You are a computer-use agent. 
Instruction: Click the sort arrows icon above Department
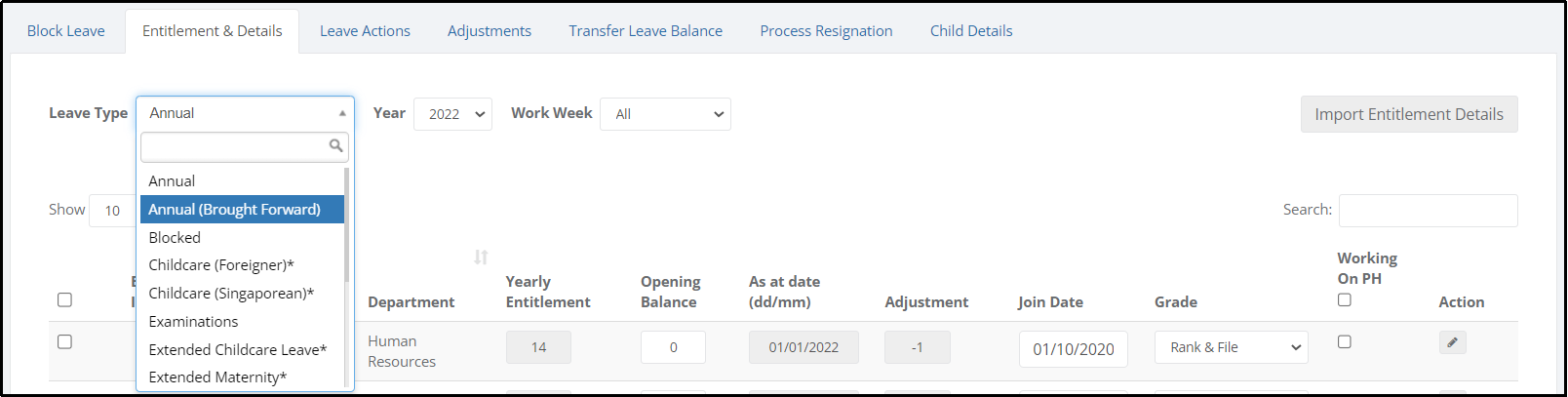[481, 258]
